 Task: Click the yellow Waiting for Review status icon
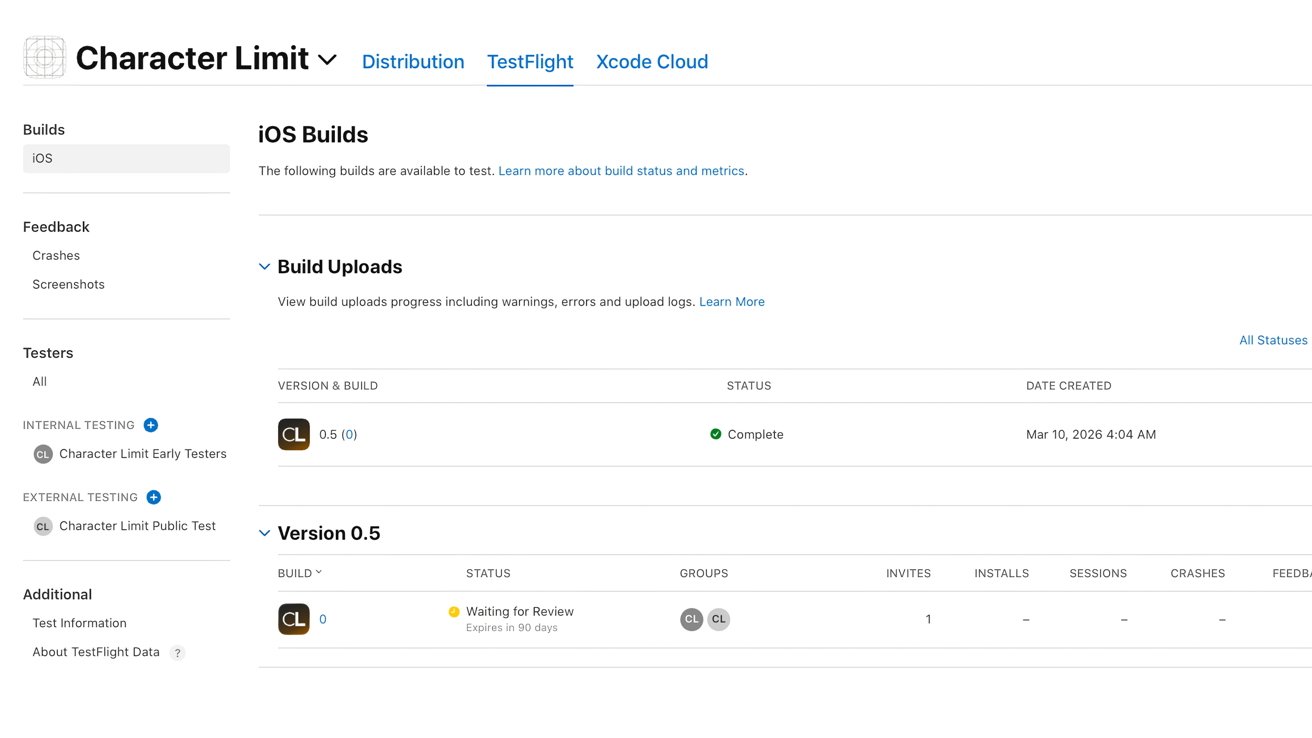click(x=453, y=610)
